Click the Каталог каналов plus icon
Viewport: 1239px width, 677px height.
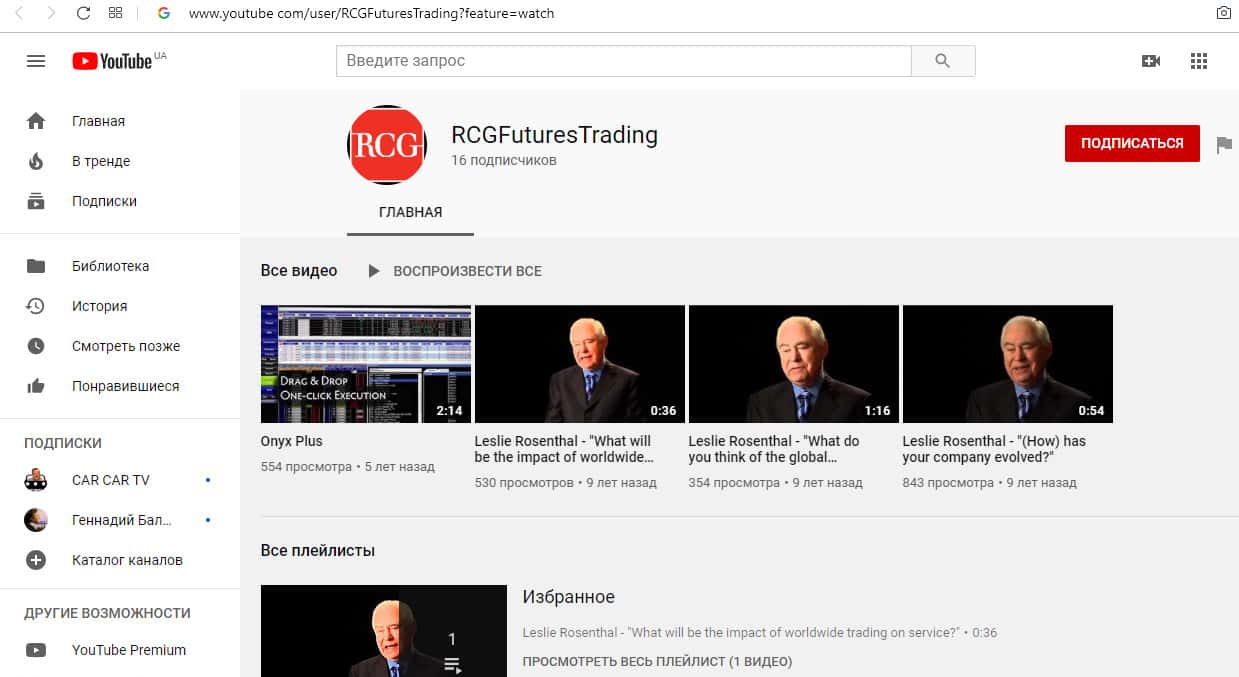(36, 560)
